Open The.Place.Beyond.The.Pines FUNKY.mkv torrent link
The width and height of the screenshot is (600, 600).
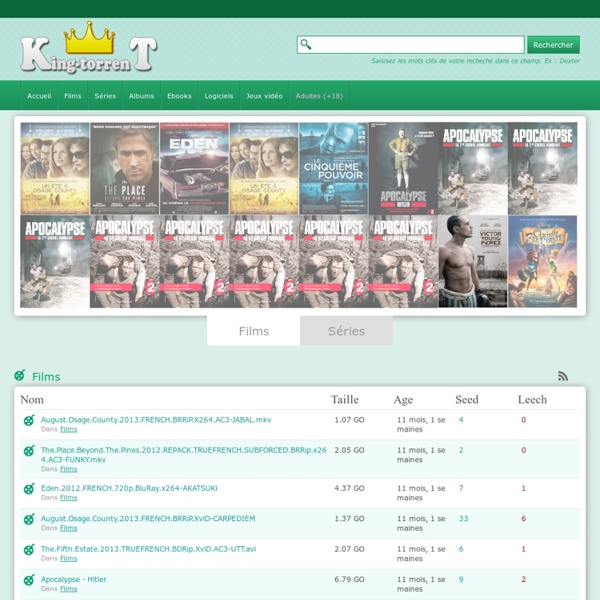point(184,455)
